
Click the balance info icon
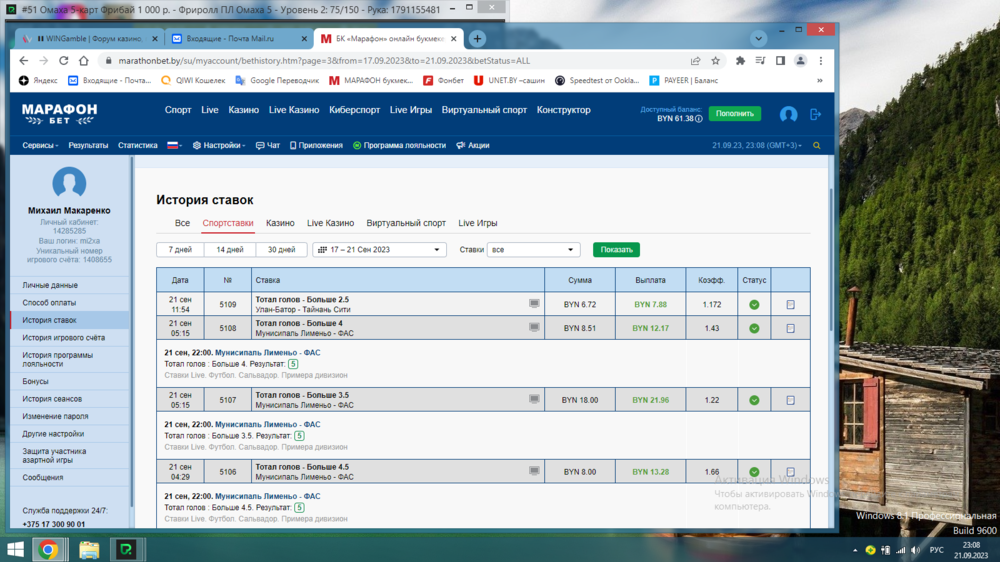(x=698, y=119)
